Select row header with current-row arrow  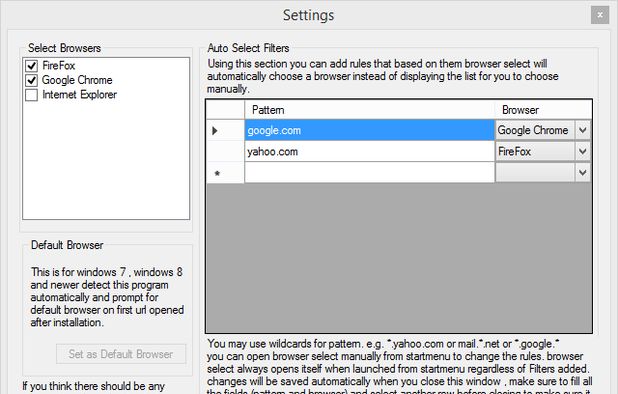225,130
